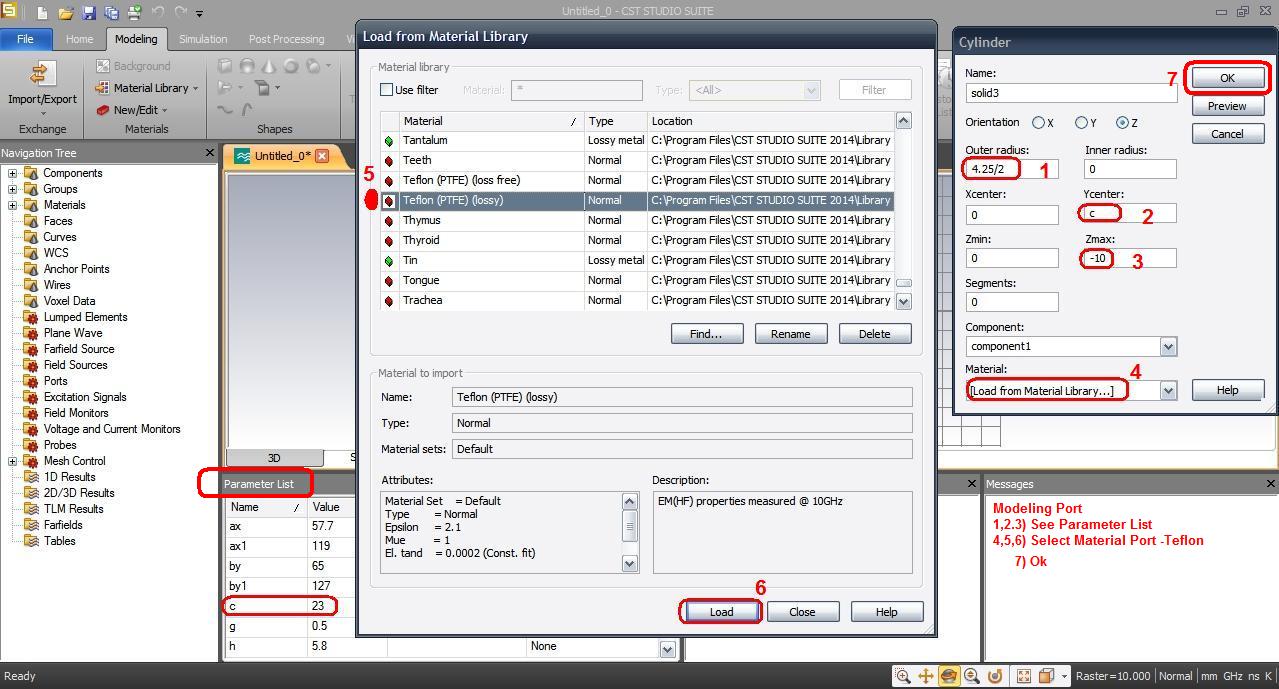Switch to the Simulation ribbon tab
Viewport: 1279px width, 689px height.
coord(203,39)
